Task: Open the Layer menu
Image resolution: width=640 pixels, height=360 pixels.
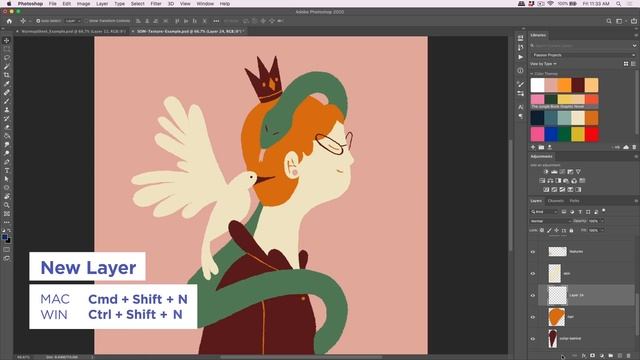Action: click(102, 4)
